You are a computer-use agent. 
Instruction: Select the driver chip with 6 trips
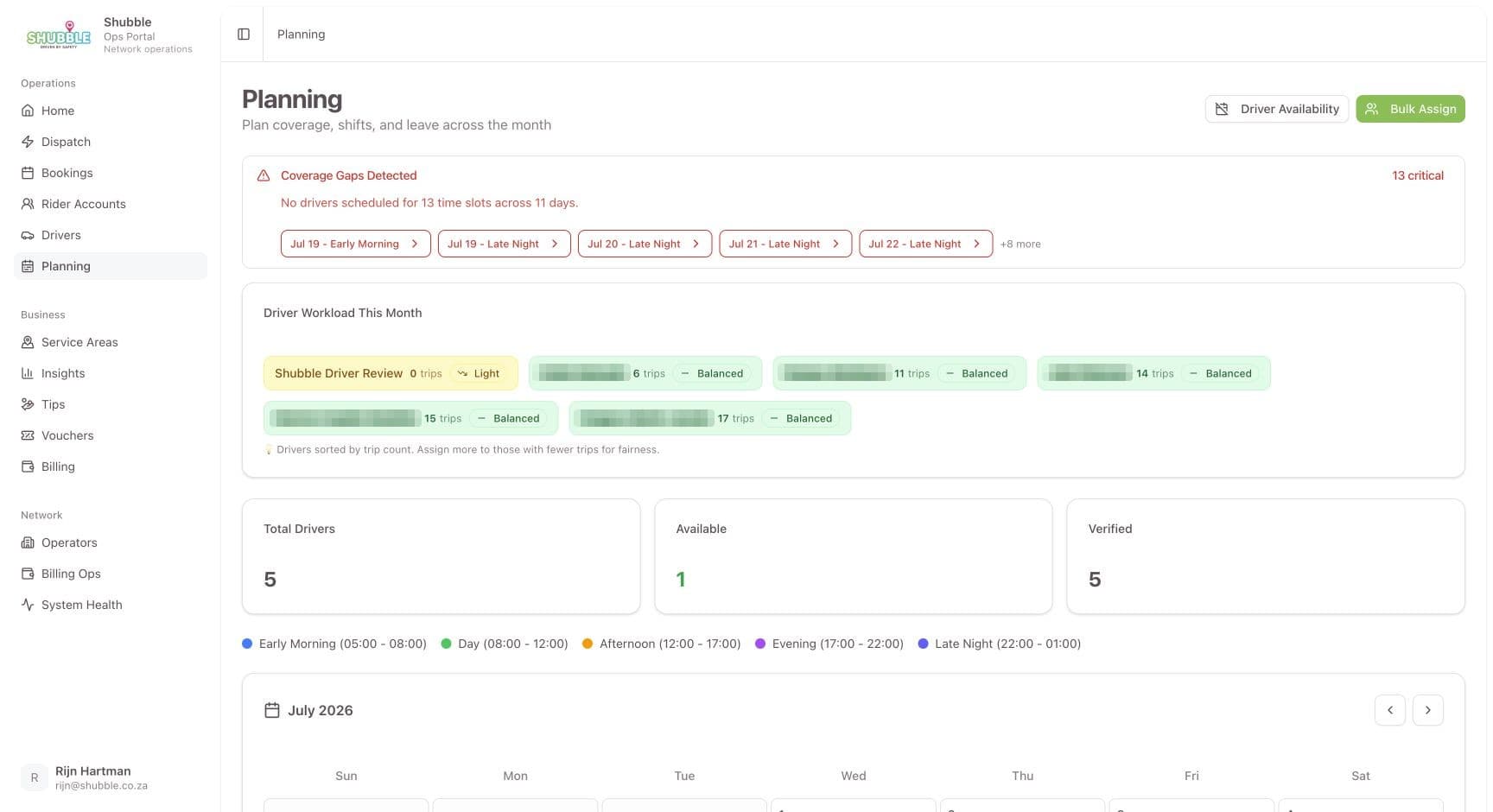pos(645,373)
